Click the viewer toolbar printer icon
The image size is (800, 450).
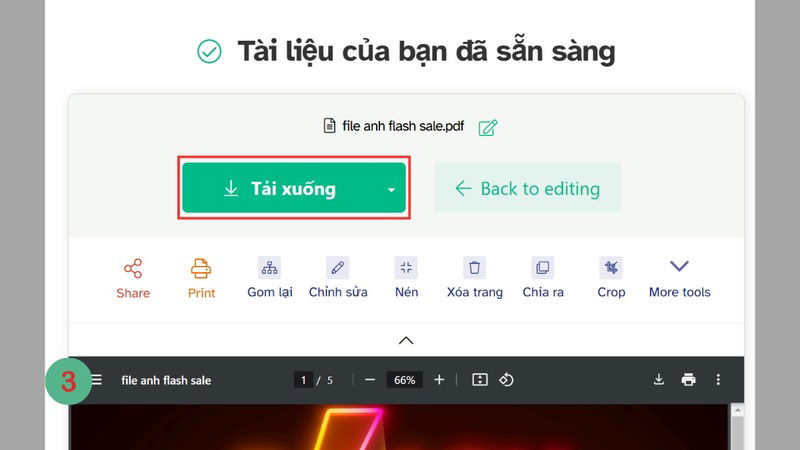[x=688, y=380]
